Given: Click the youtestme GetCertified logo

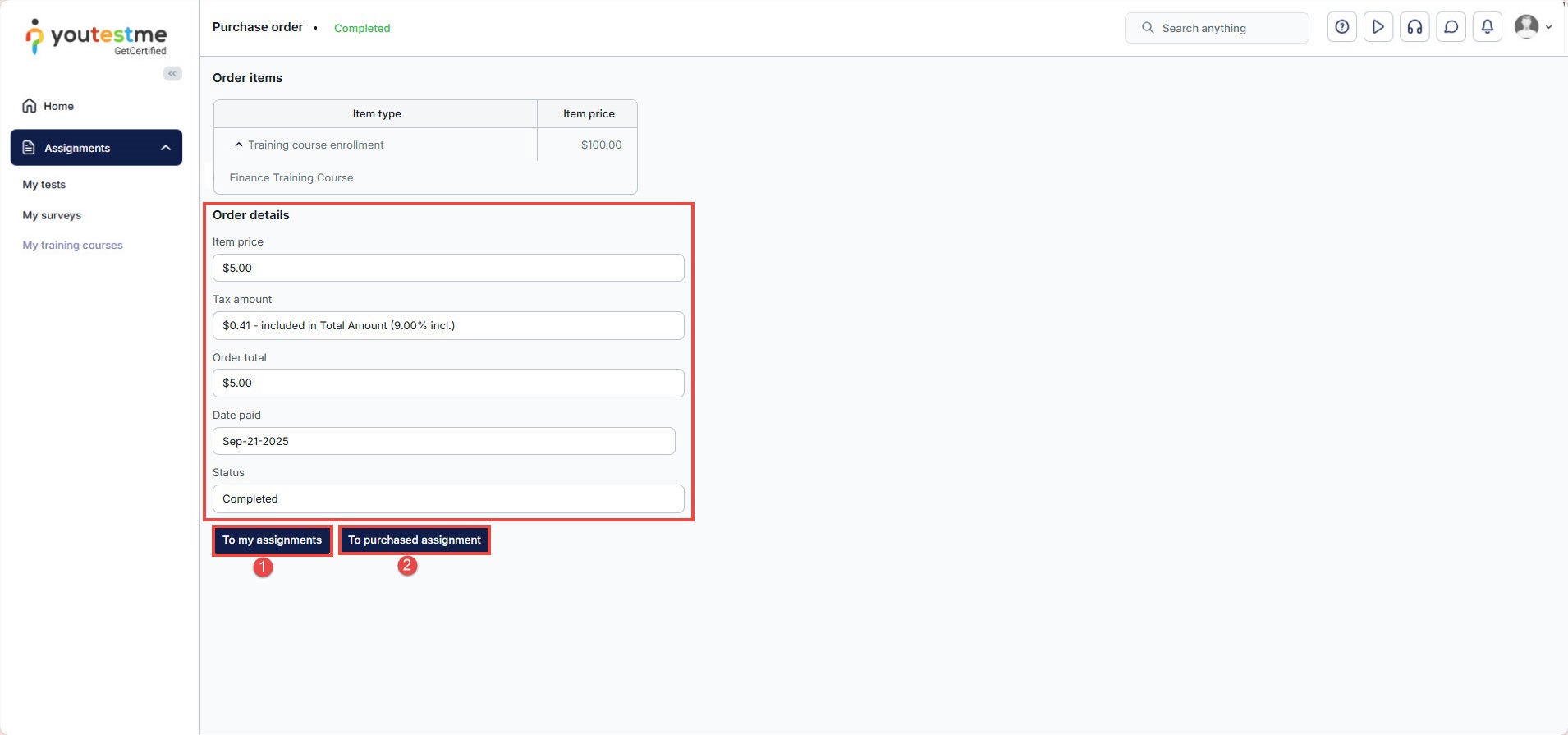Looking at the screenshot, I should tap(96, 37).
